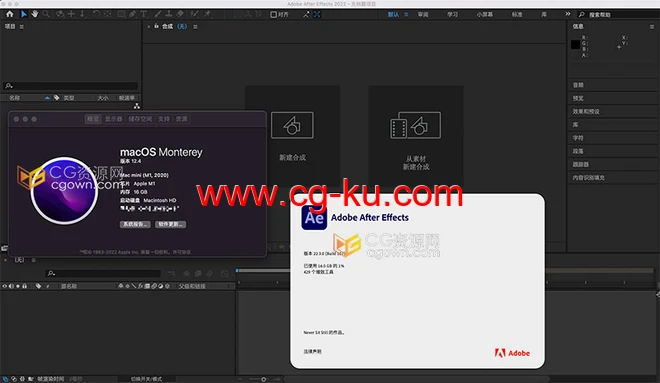Open the 字符 panel
This screenshot has width=660, height=383.
pyautogui.click(x=578, y=138)
